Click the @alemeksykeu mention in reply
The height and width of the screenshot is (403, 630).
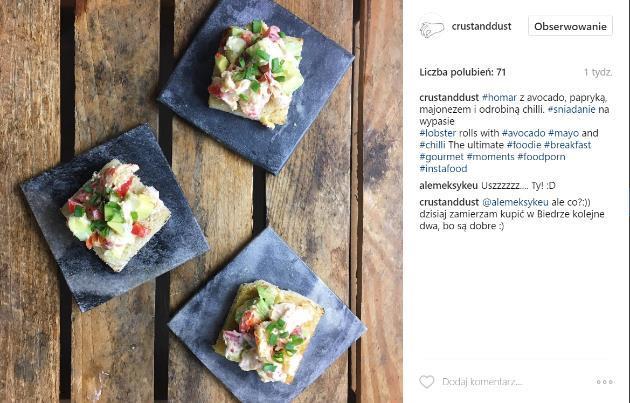coord(515,202)
